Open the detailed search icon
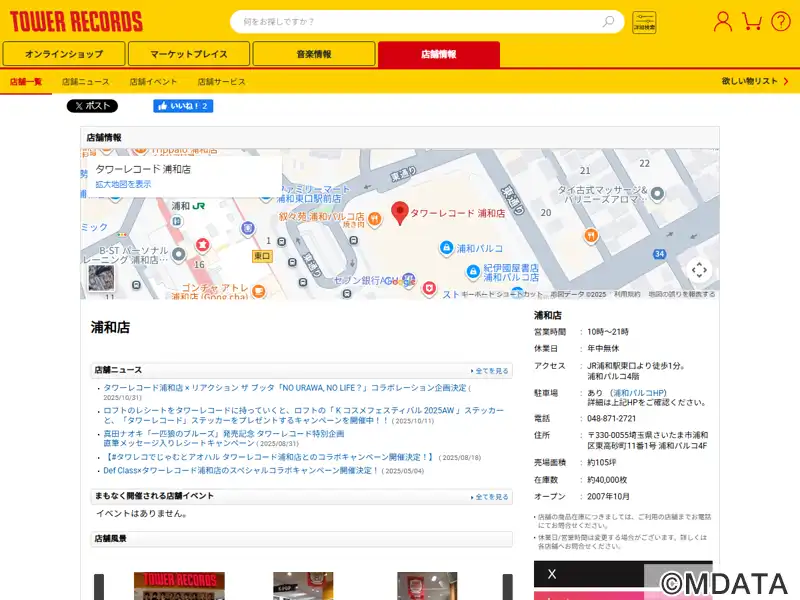This screenshot has height=600, width=800. click(644, 22)
